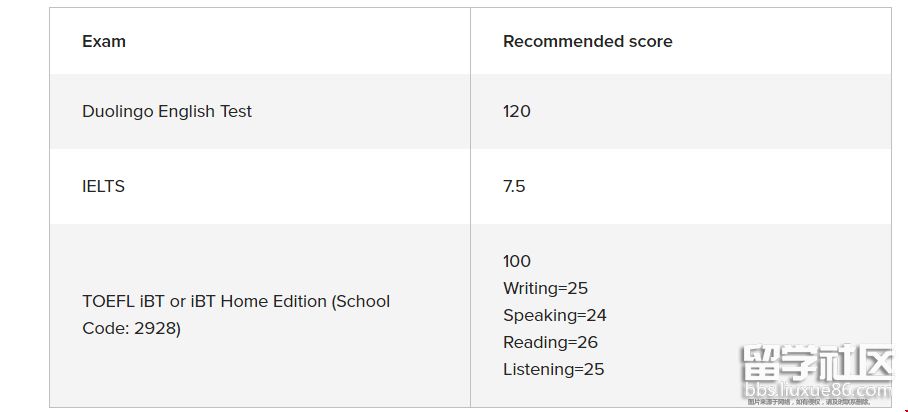Select the "Reading=26" sub-score line
Image resolution: width=908 pixels, height=412 pixels.
click(x=550, y=342)
